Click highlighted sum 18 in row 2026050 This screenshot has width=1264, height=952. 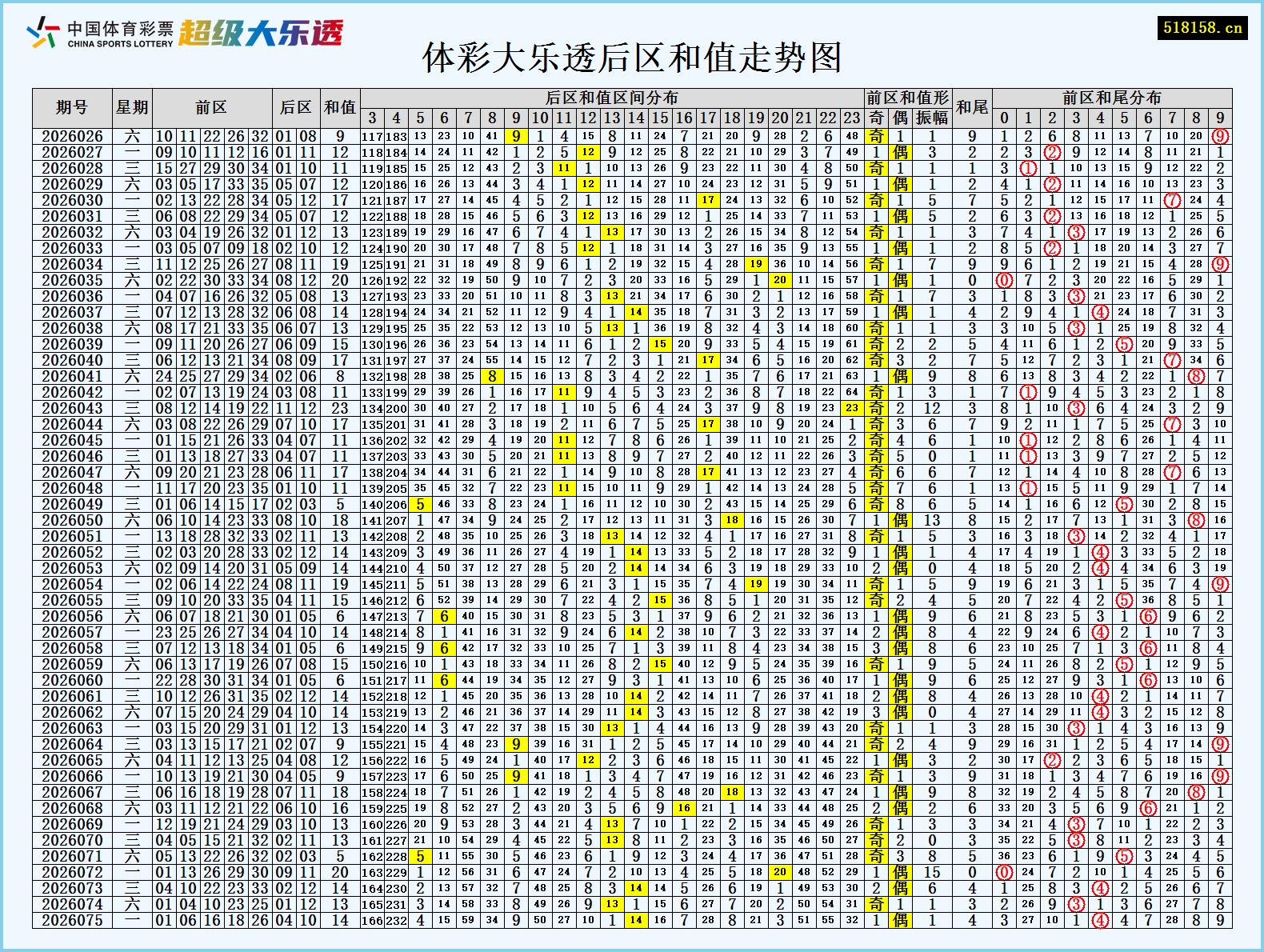pyautogui.click(x=732, y=520)
